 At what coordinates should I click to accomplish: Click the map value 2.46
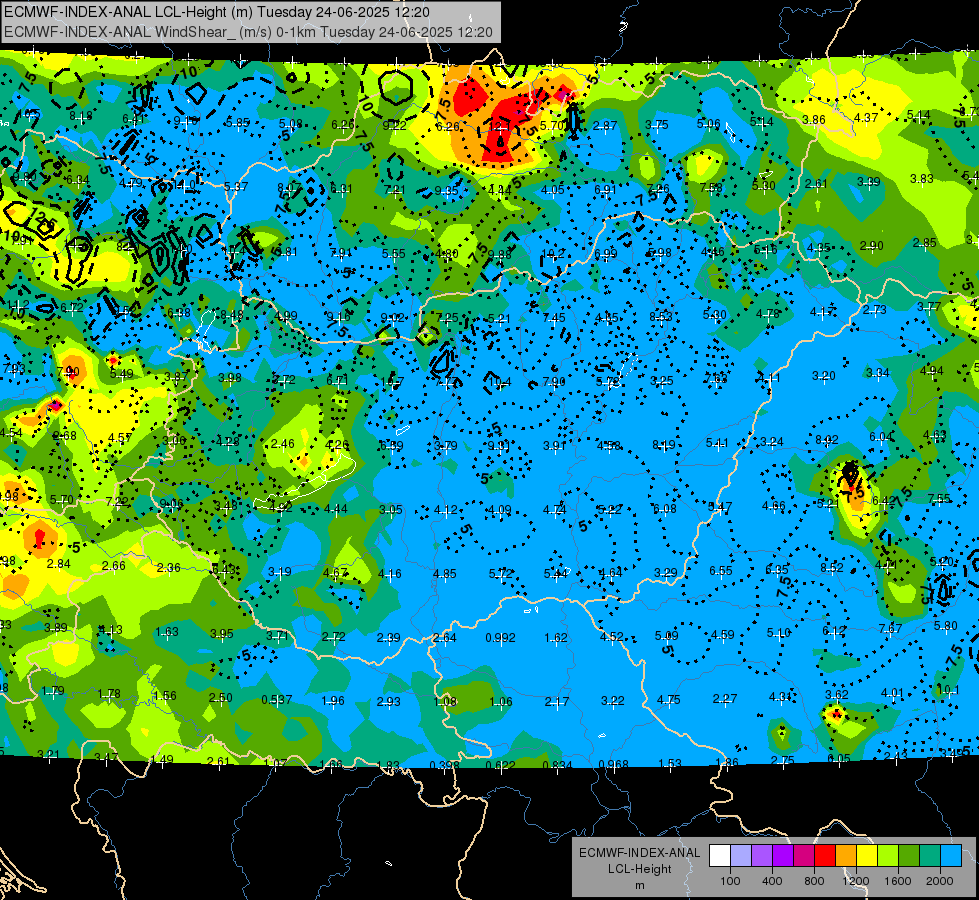[282, 444]
